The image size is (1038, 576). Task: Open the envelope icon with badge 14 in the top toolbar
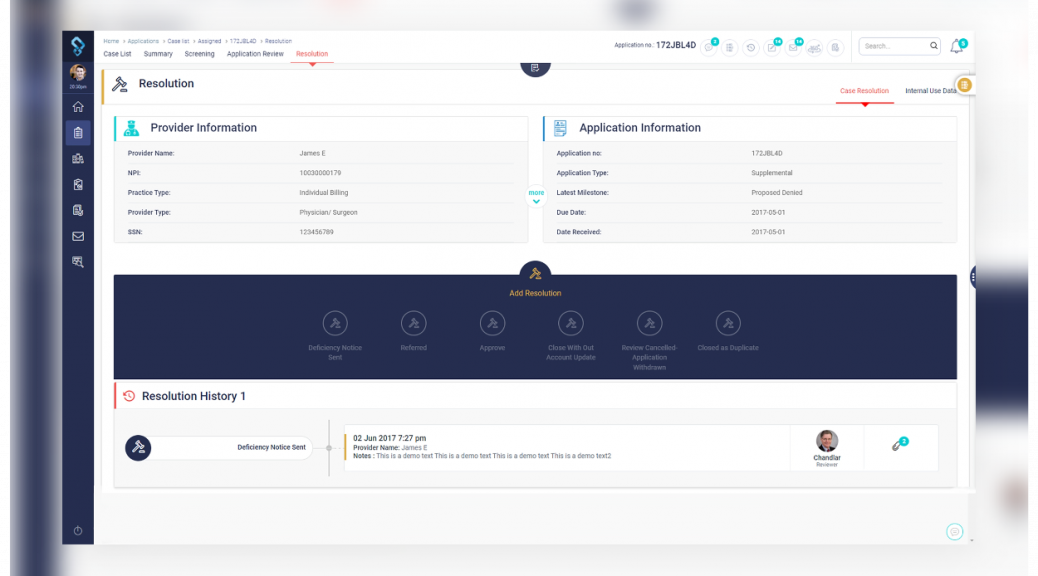point(793,48)
